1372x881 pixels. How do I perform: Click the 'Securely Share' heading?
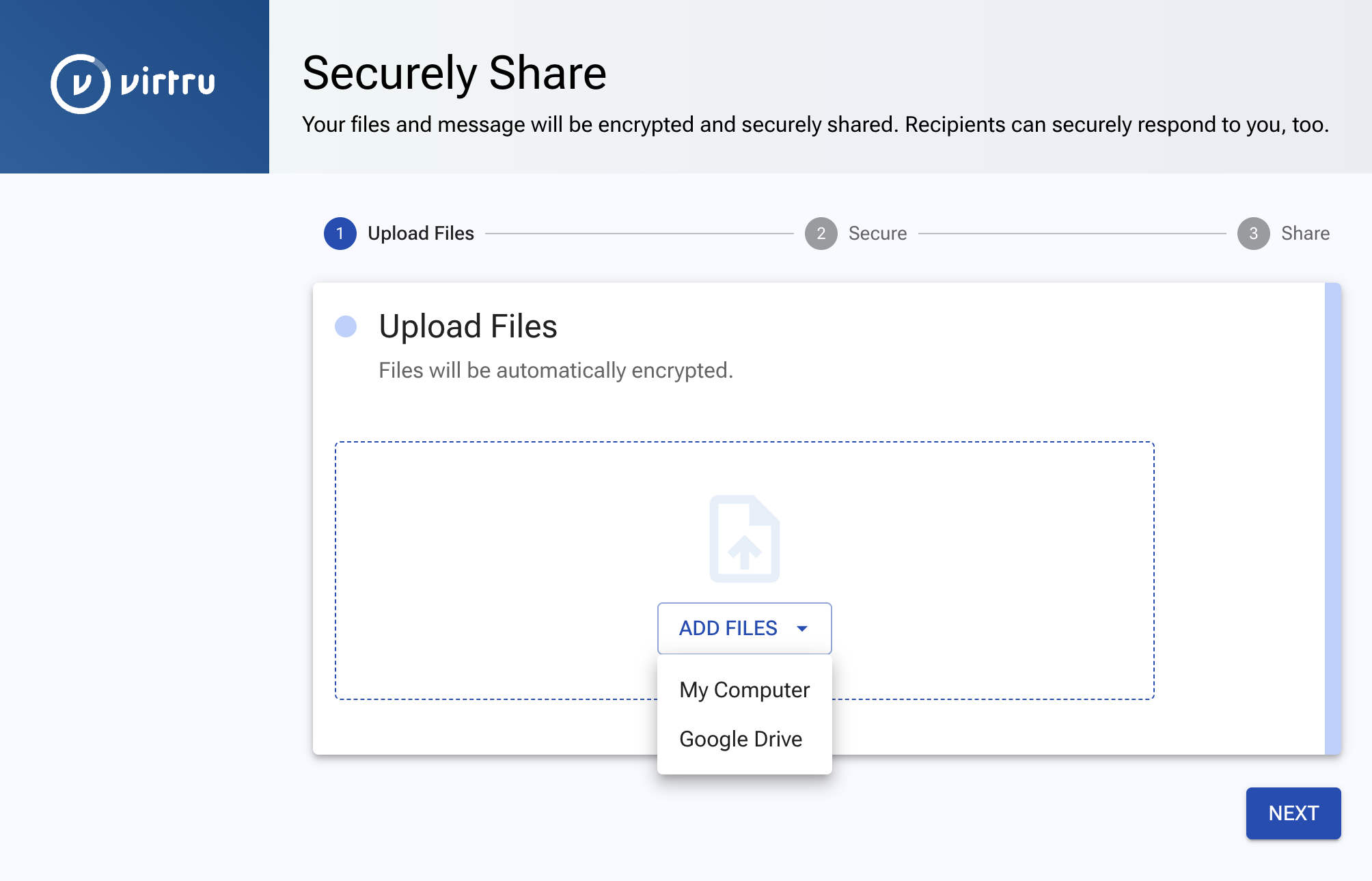click(454, 73)
